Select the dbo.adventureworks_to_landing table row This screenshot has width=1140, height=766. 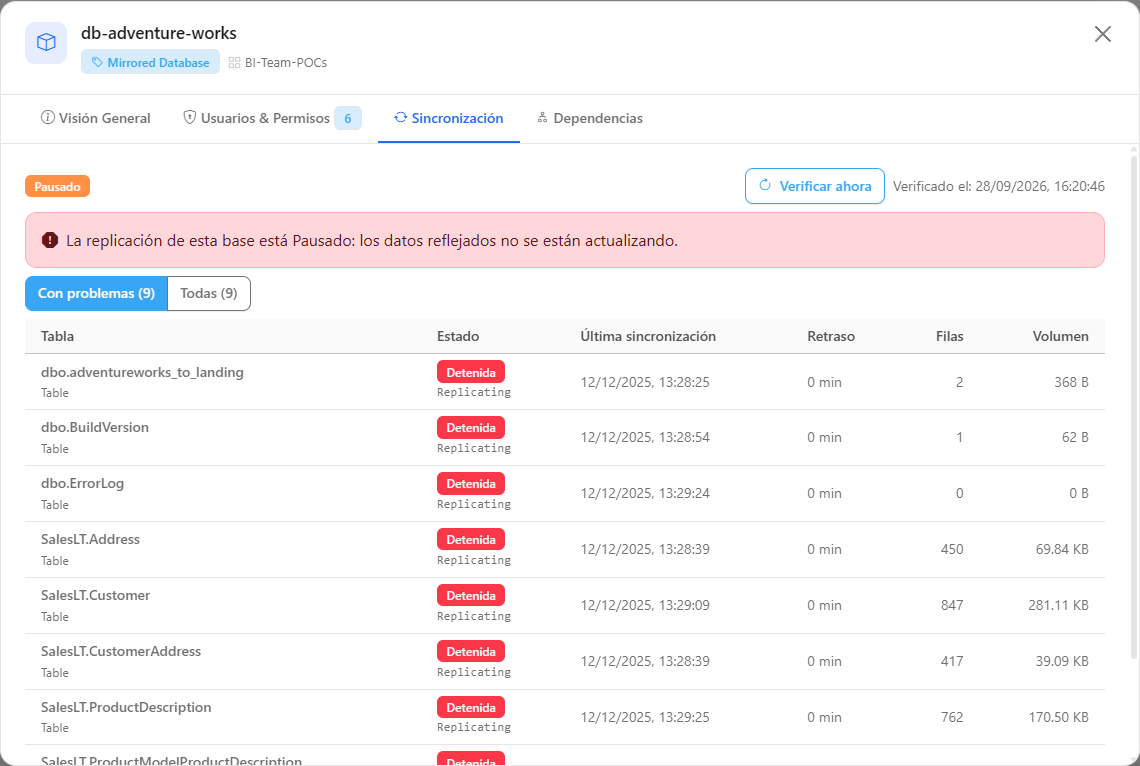[x=565, y=382]
